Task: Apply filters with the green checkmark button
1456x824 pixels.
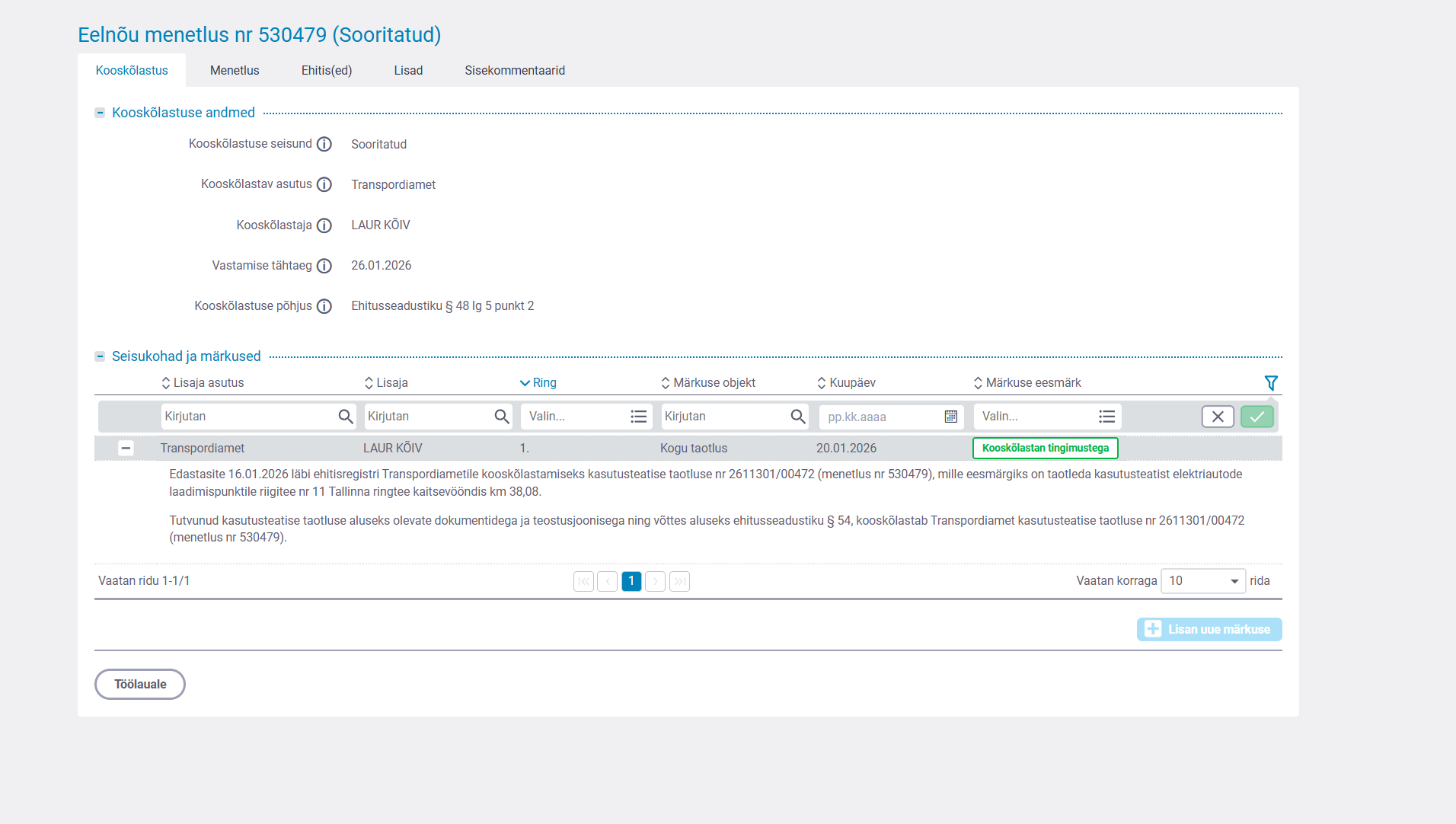Action: tap(1256, 417)
